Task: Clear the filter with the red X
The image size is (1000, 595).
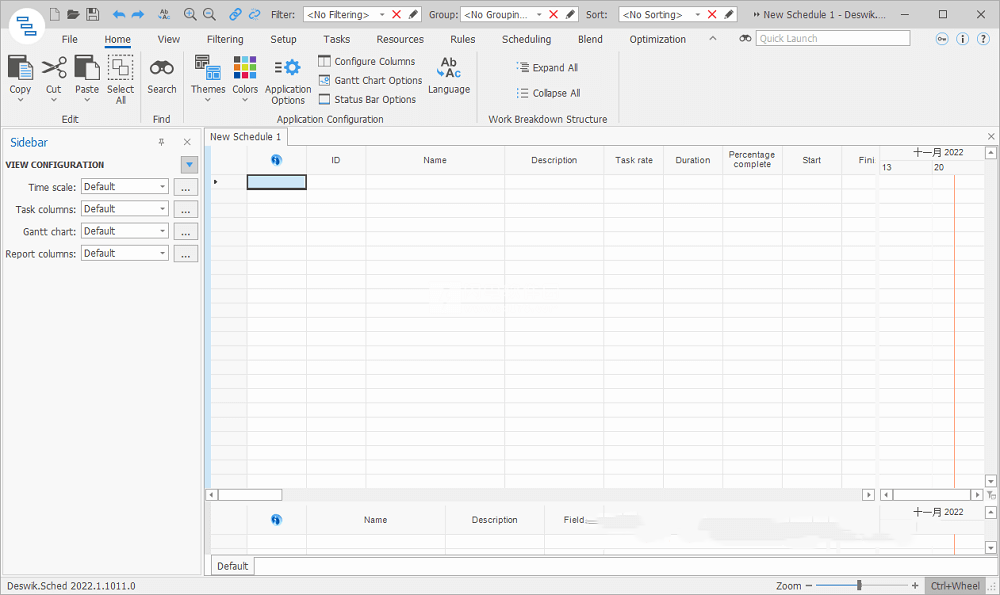Action: 397,14
